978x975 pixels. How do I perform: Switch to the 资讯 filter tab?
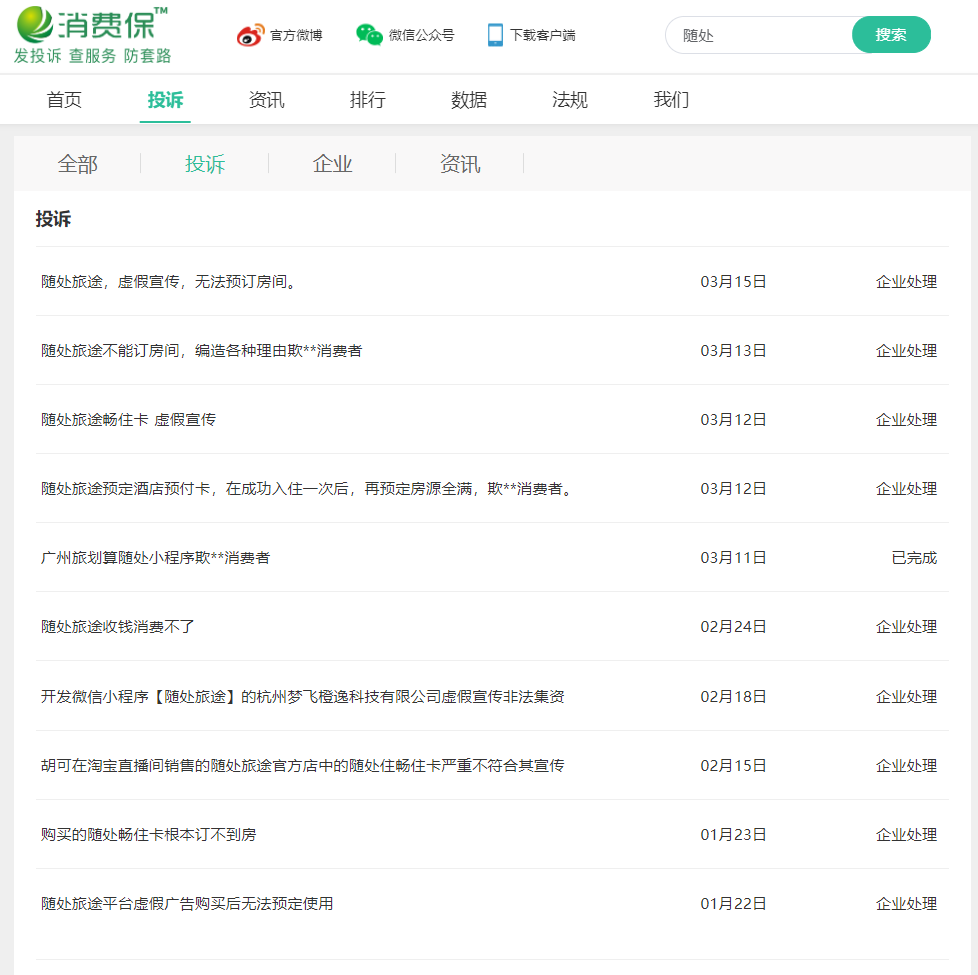460,164
